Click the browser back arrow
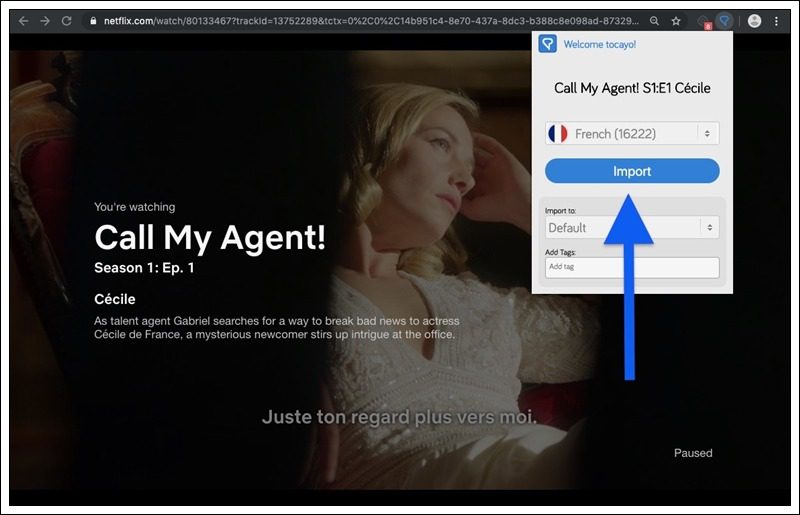Screen dimensions: 800x515 pyautogui.click(x=23, y=20)
